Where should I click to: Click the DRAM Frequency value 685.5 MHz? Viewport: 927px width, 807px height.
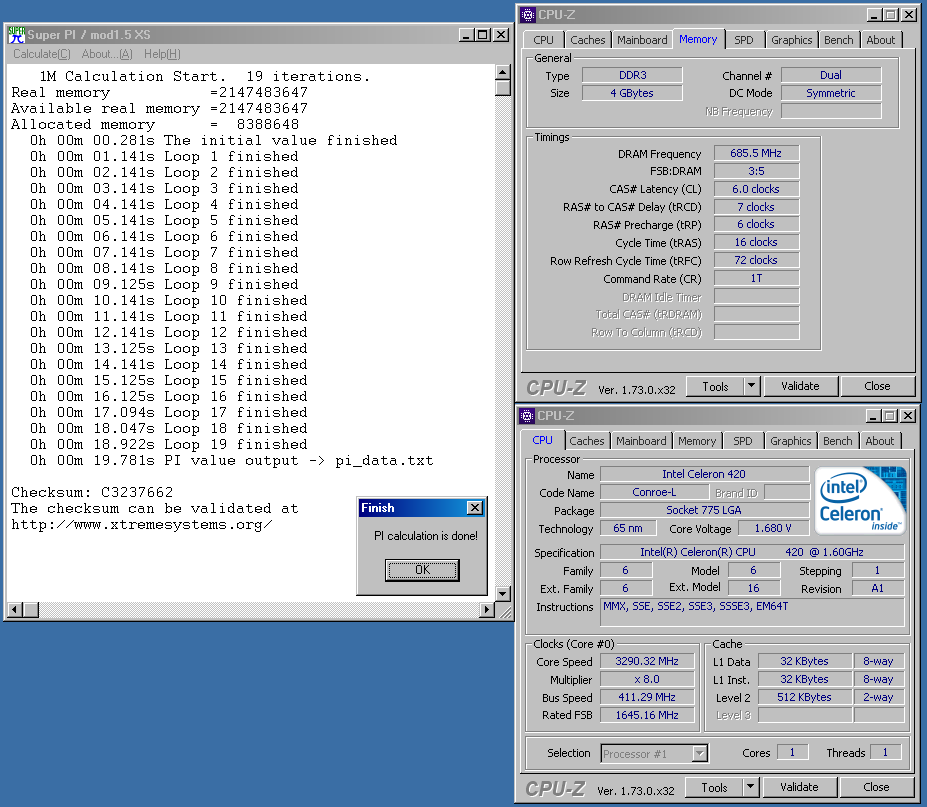(756, 153)
